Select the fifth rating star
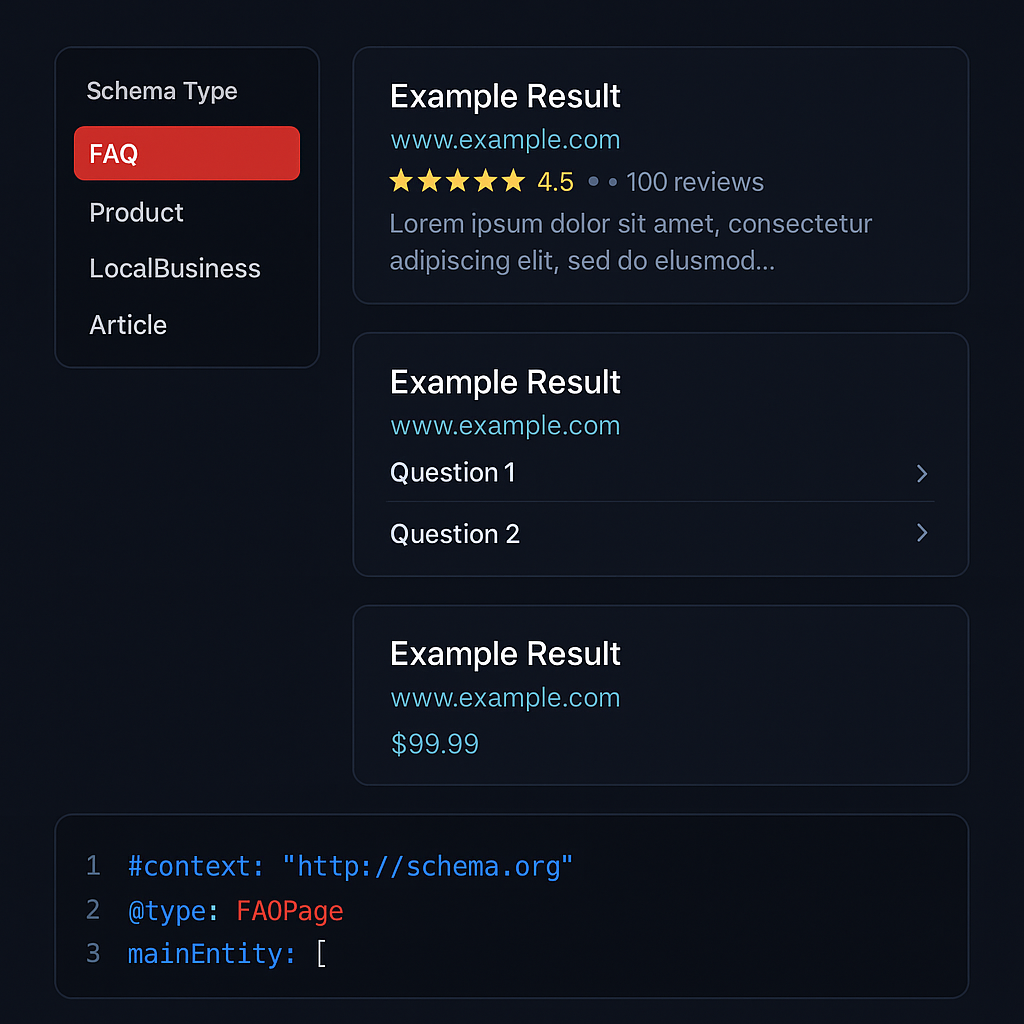This screenshot has width=1024, height=1024. coord(514,181)
